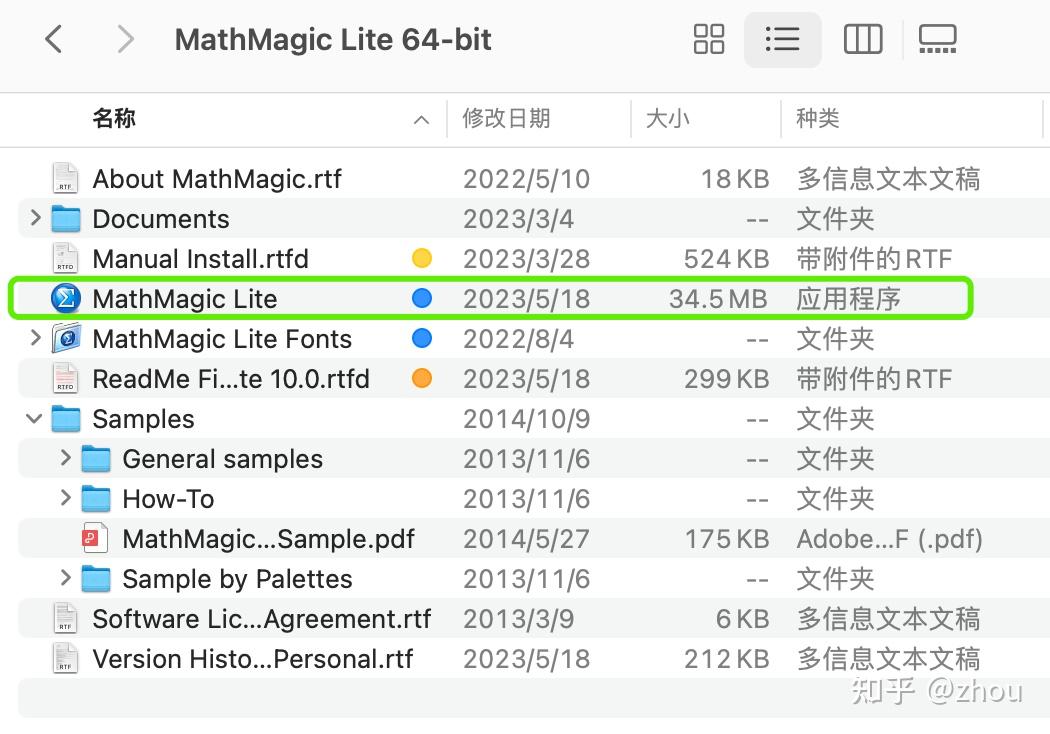The height and width of the screenshot is (734, 1050).
Task: Click the 应用程序 kind cell
Action: 848,299
